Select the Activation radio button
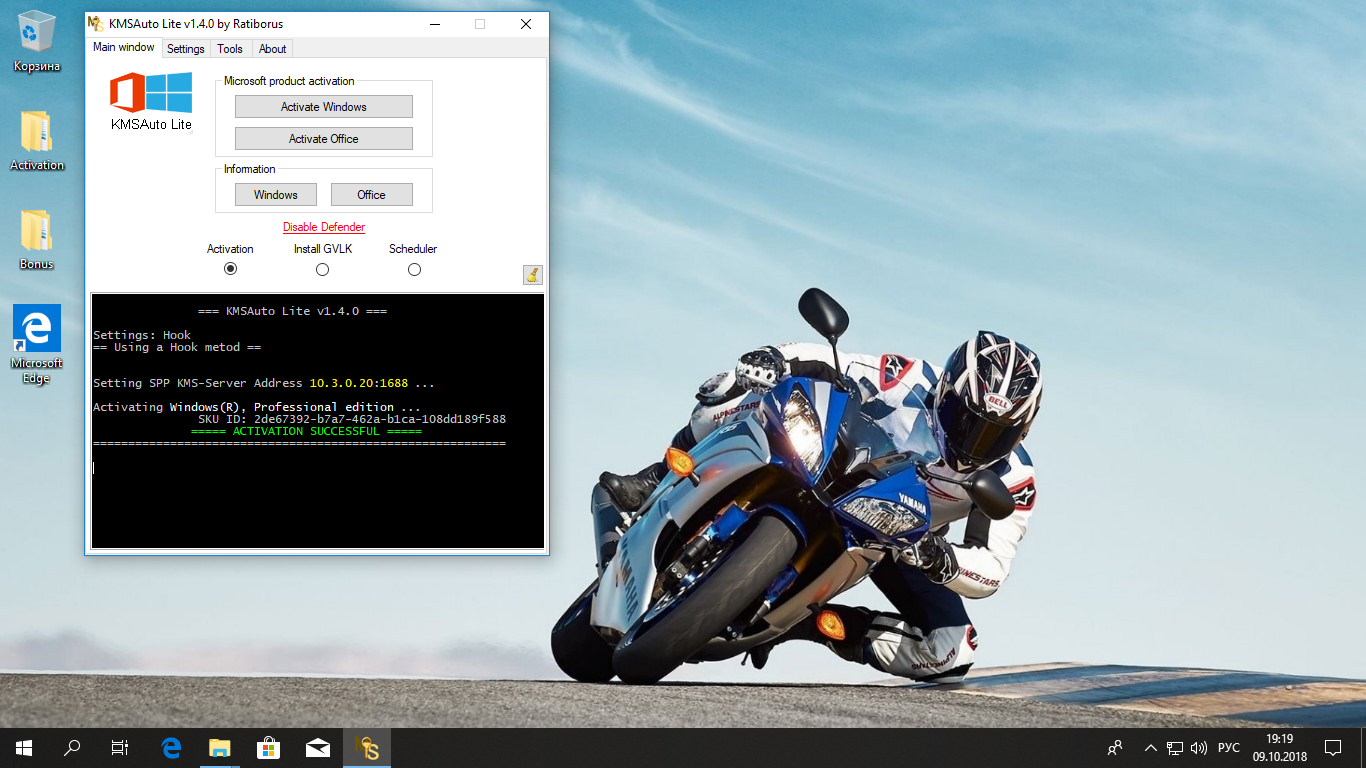 click(x=230, y=269)
